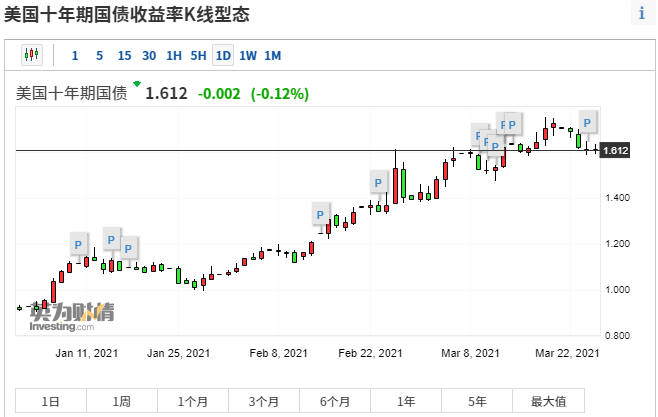
Task: Select the 1日 range tab
Action: [51, 401]
